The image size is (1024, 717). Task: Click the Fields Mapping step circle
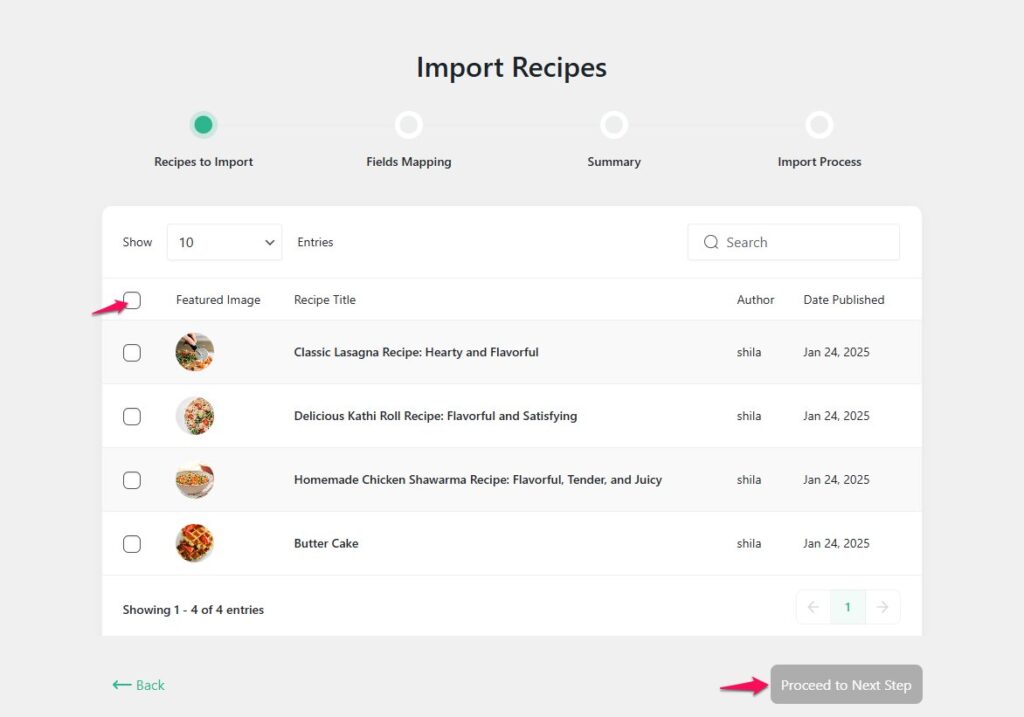pos(408,125)
